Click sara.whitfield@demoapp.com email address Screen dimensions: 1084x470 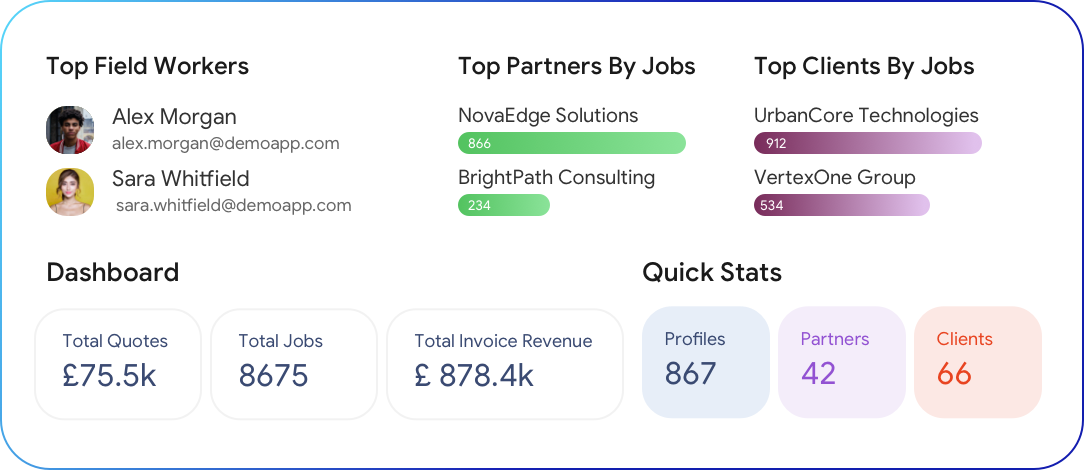pos(233,205)
